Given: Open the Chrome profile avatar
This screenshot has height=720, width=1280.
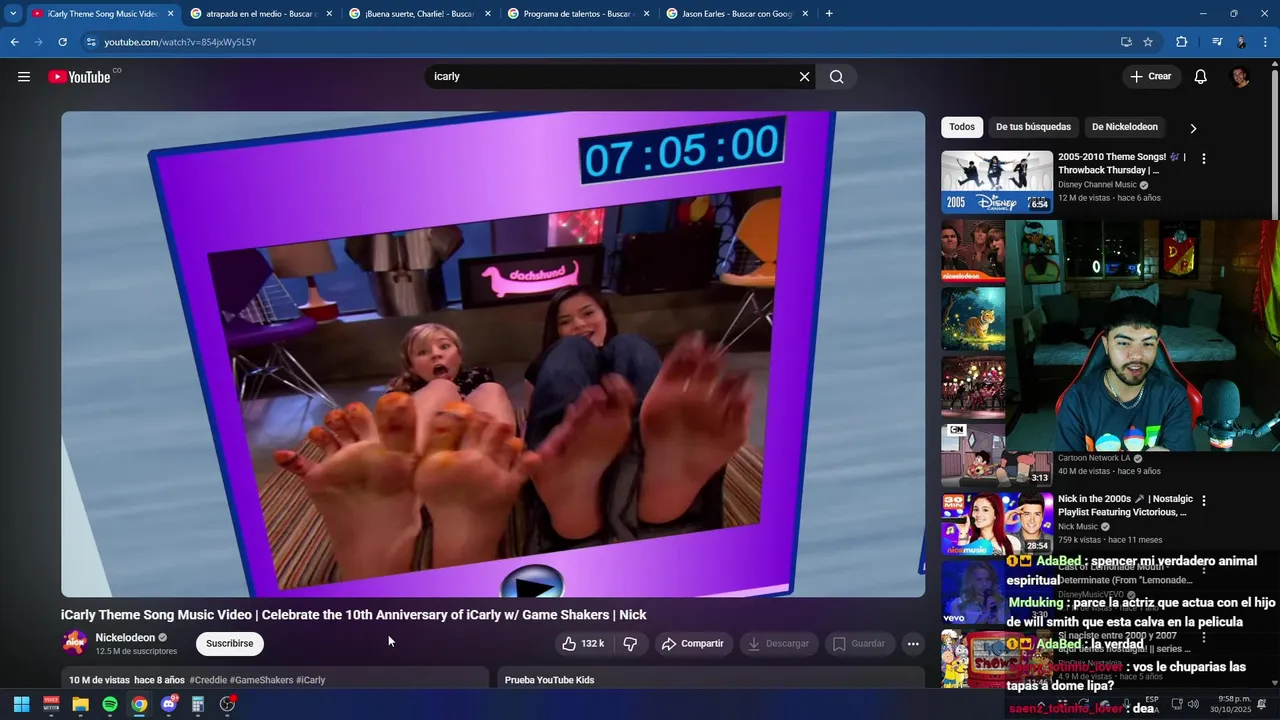Looking at the screenshot, I should tap(1241, 42).
